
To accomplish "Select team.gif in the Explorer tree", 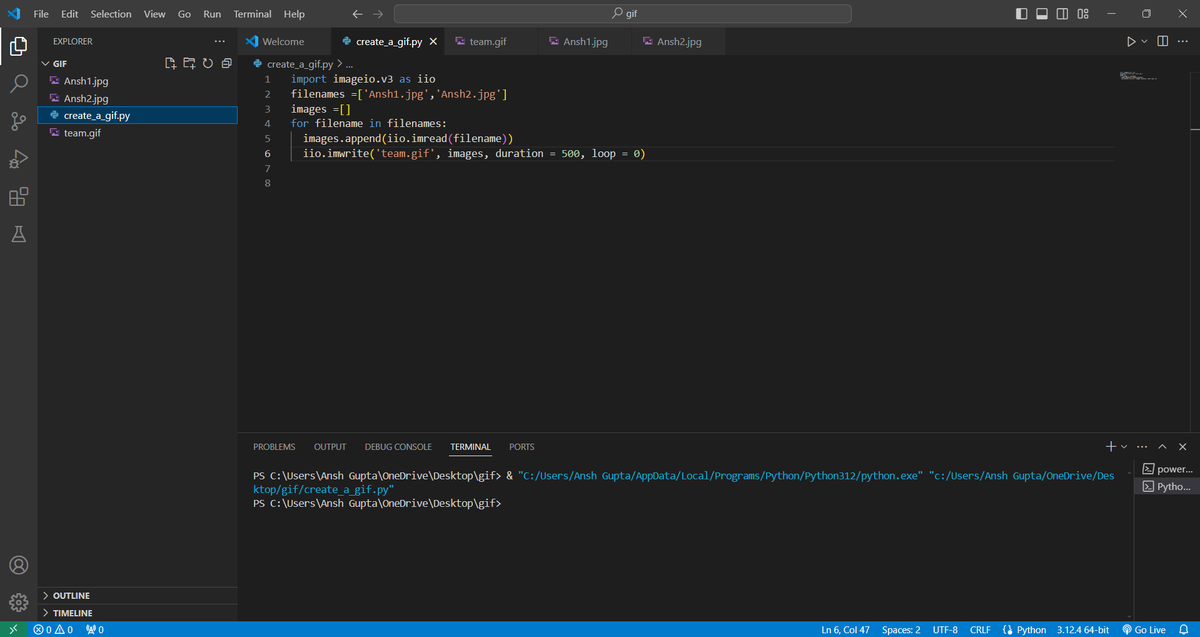I will point(138,133).
